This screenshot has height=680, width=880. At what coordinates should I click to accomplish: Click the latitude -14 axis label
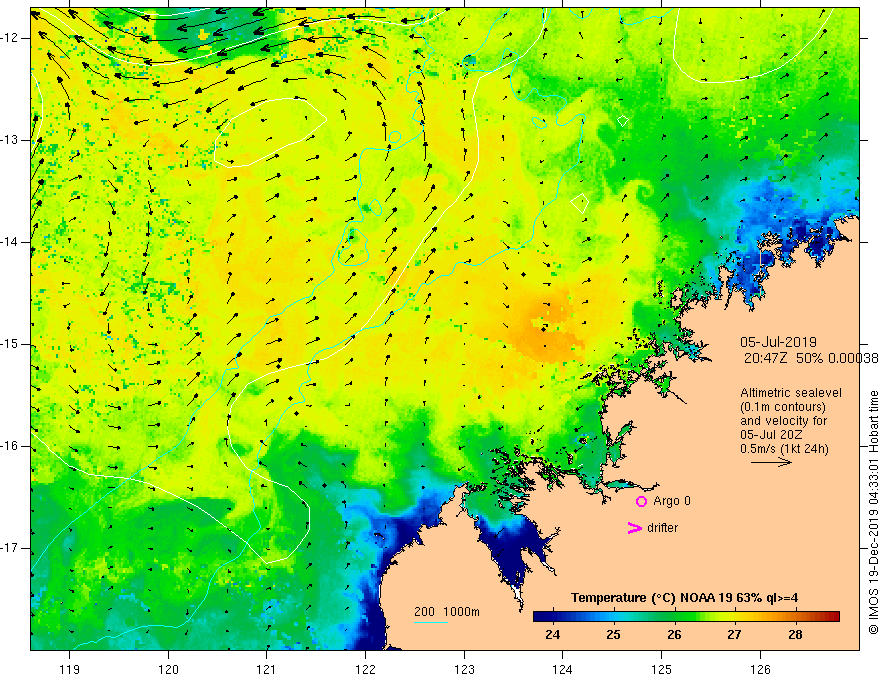click(12, 242)
